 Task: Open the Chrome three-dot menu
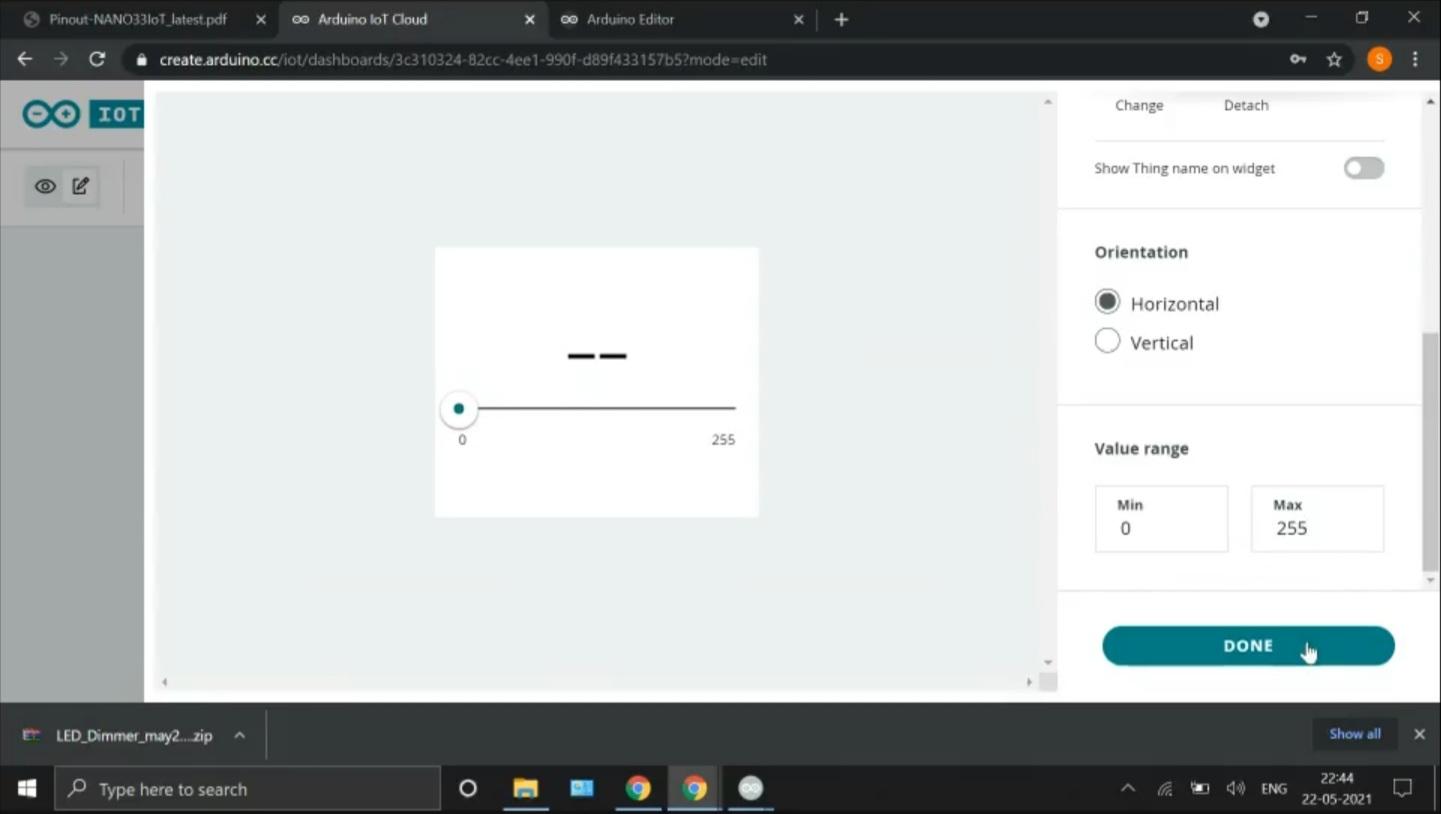1415,59
